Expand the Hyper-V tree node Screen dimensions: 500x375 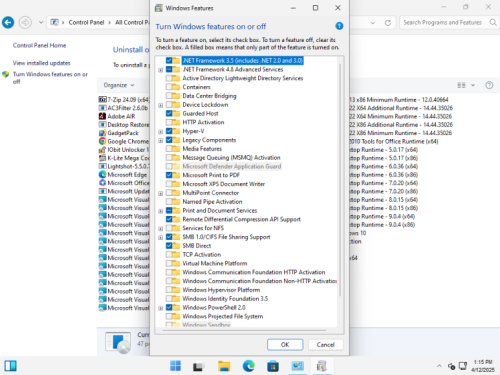(x=161, y=131)
